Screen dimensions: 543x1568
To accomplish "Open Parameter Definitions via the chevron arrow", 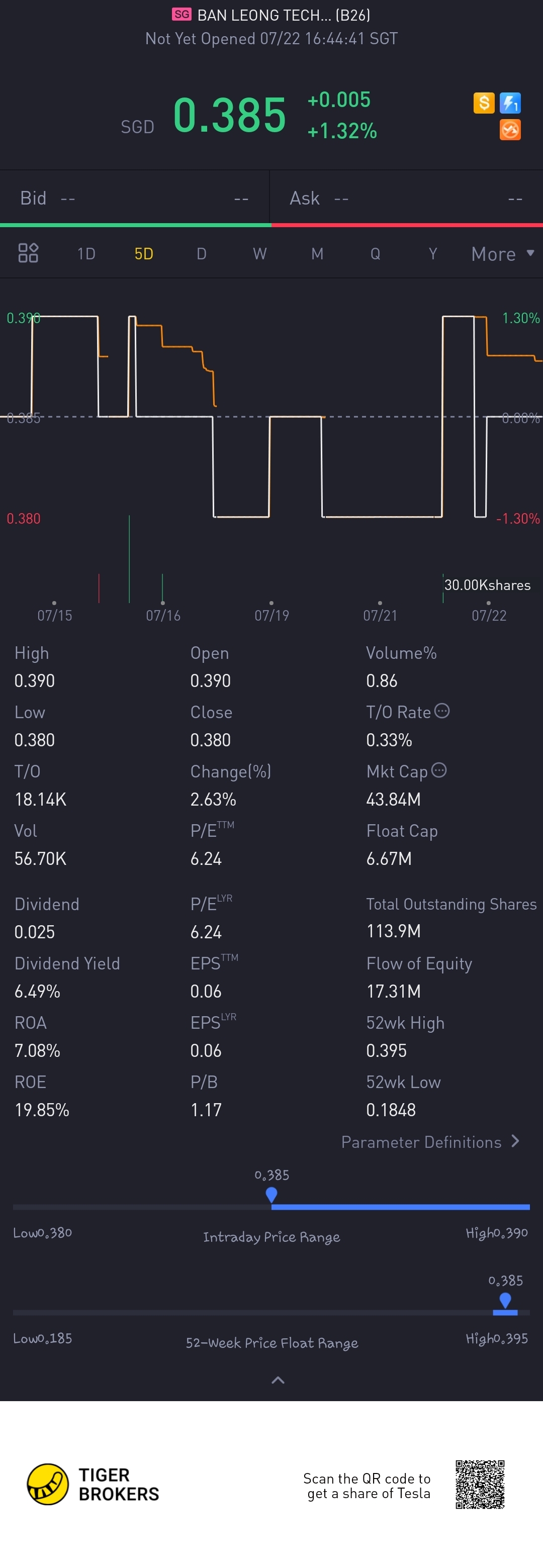I will pyautogui.click(x=516, y=1141).
